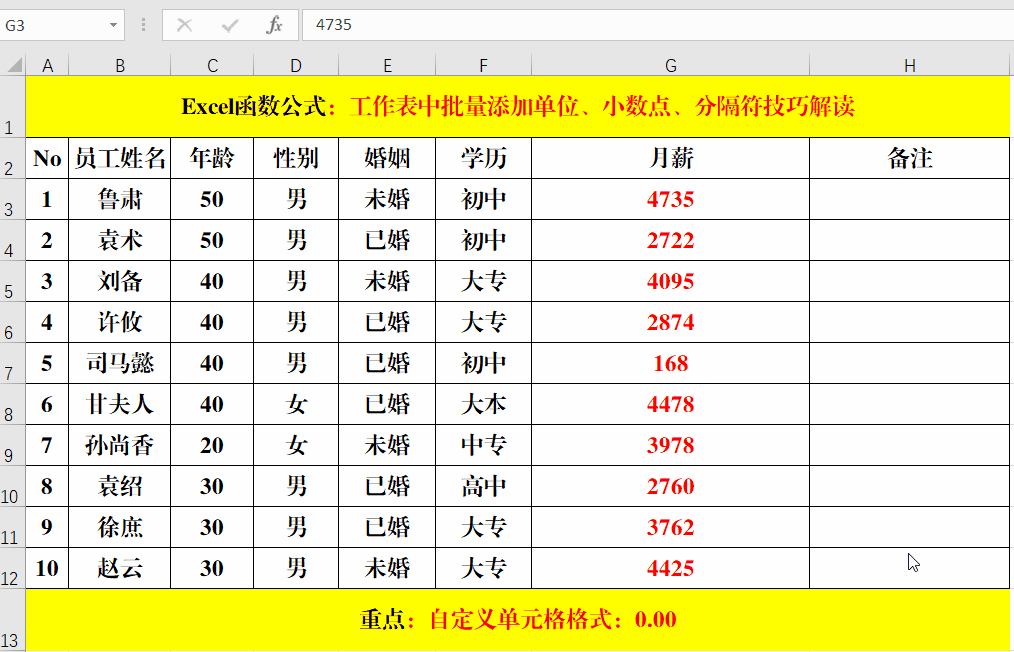Image resolution: width=1014 pixels, height=652 pixels.
Task: Click 甘夫人's gender cell 女
Action: point(296,404)
